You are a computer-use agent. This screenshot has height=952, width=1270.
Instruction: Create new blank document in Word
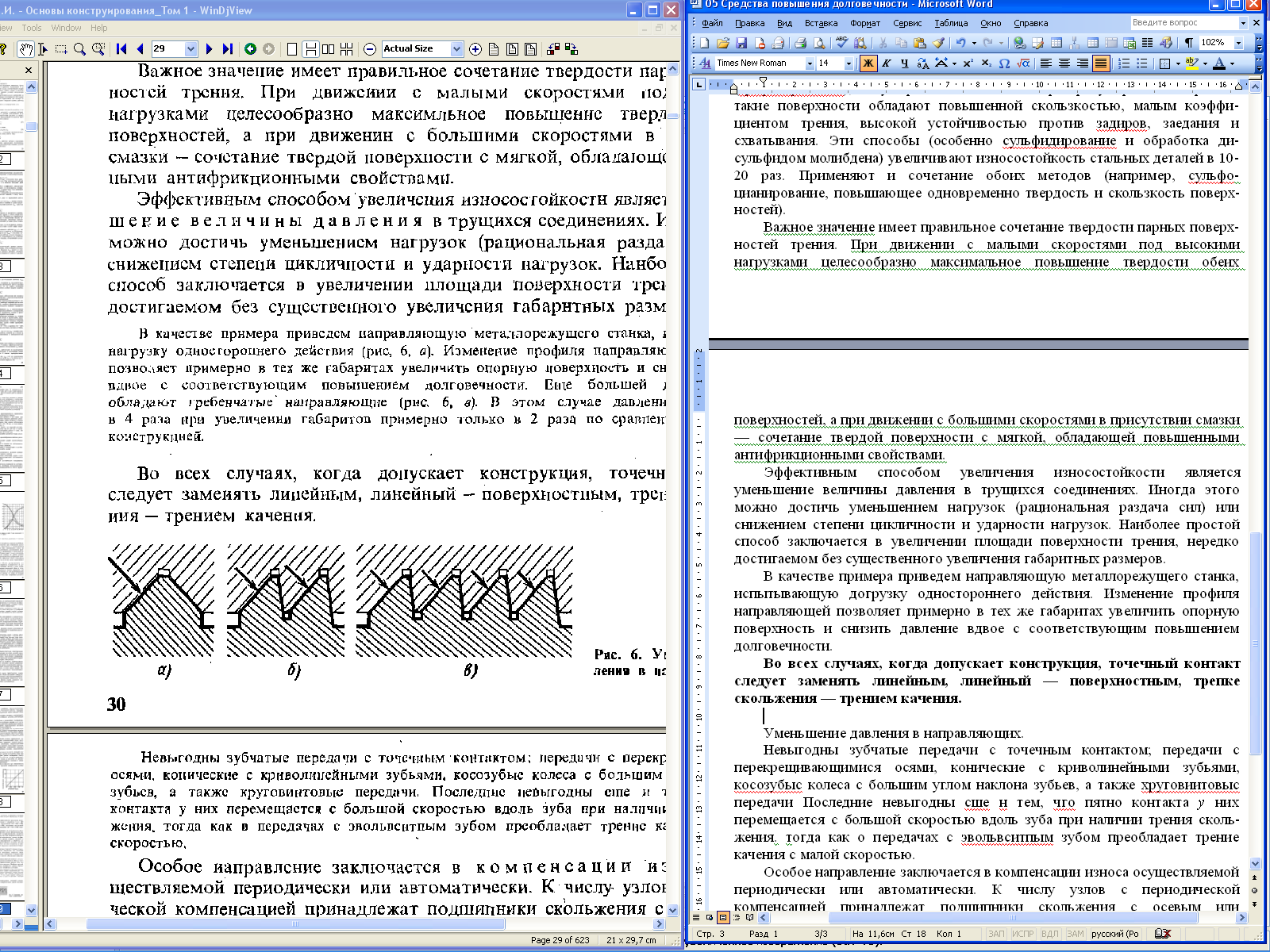tap(704, 43)
